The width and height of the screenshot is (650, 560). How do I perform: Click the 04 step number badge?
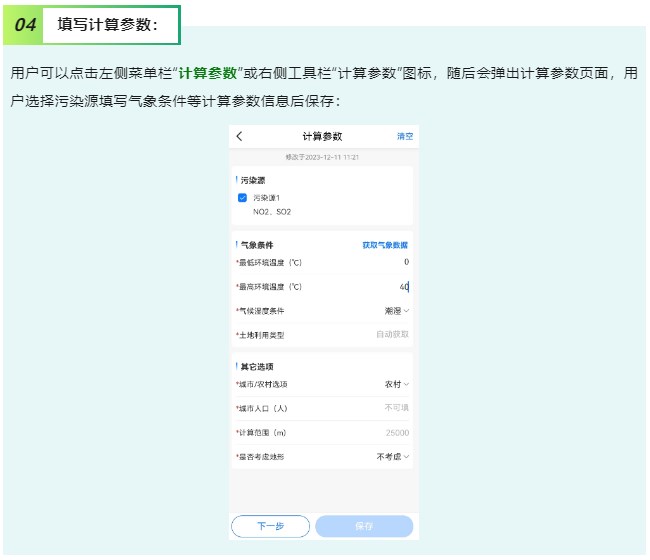(25, 26)
